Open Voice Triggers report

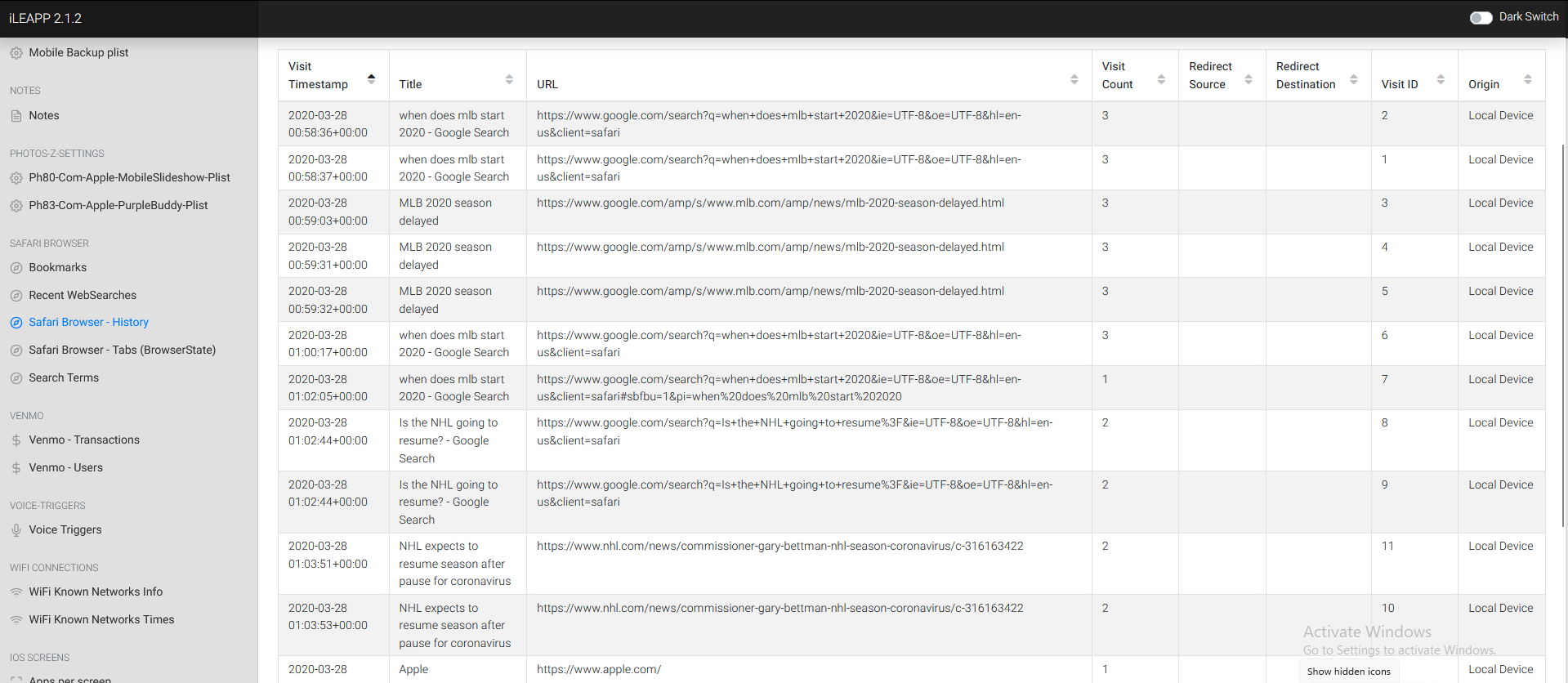pos(65,529)
